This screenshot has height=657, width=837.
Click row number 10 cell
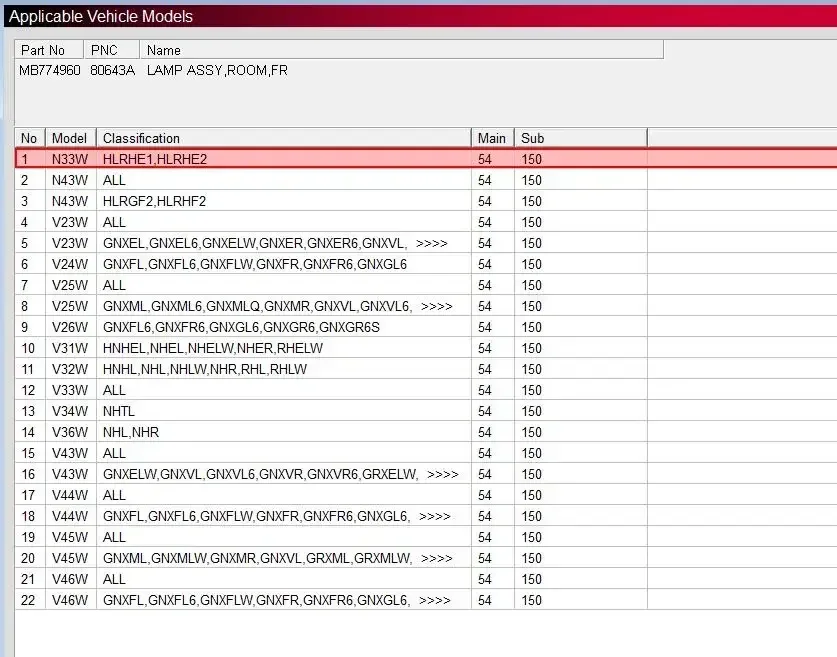(x=30, y=348)
